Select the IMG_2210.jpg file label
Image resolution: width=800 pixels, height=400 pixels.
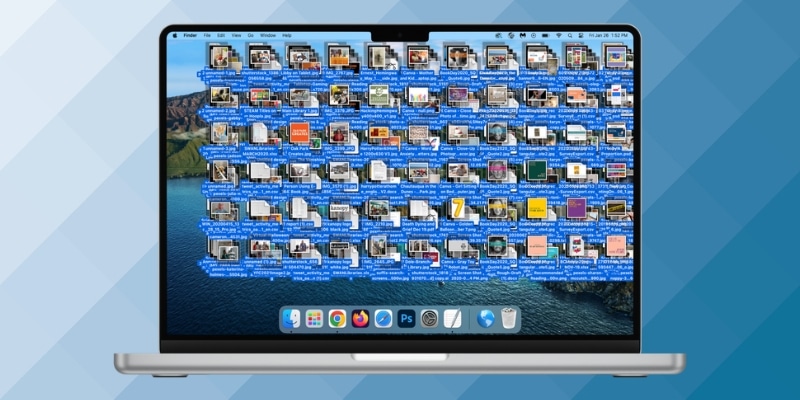click(x=379, y=224)
